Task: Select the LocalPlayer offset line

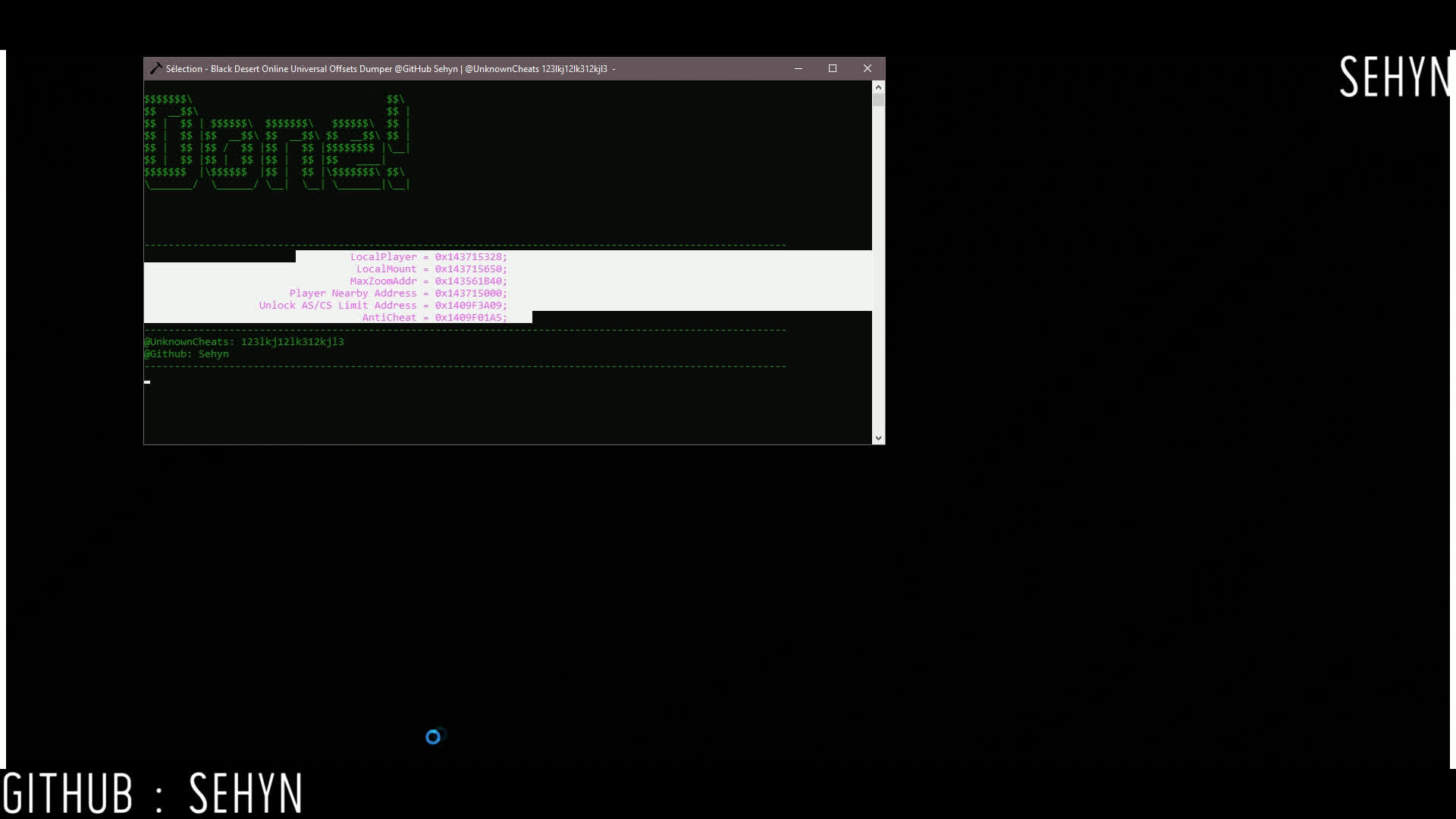Action: pyautogui.click(x=428, y=256)
